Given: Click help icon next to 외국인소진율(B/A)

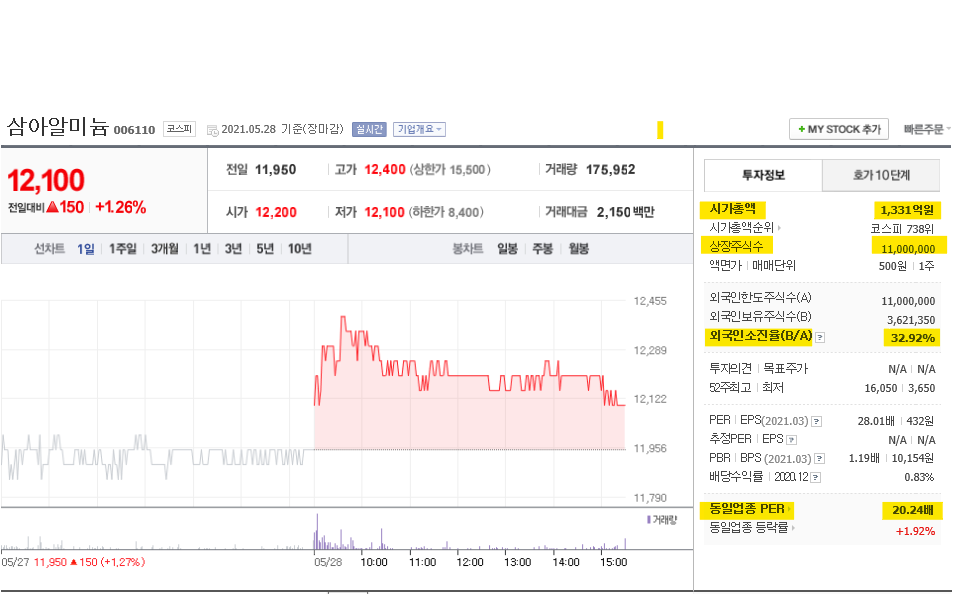Looking at the screenshot, I should (820, 338).
